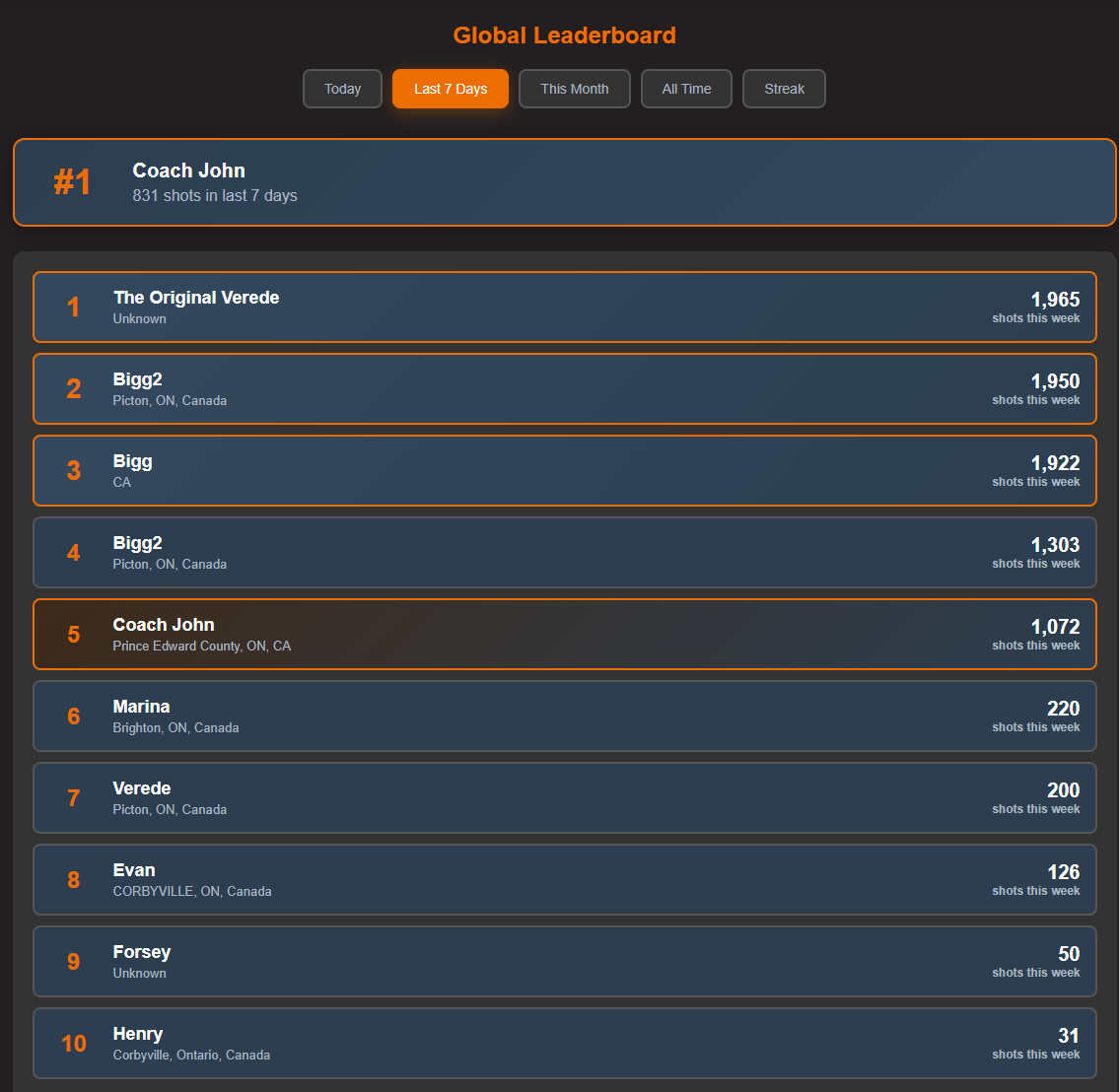The image size is (1119, 1092).
Task: Click the 831 shots subtitle text
Action: (215, 195)
